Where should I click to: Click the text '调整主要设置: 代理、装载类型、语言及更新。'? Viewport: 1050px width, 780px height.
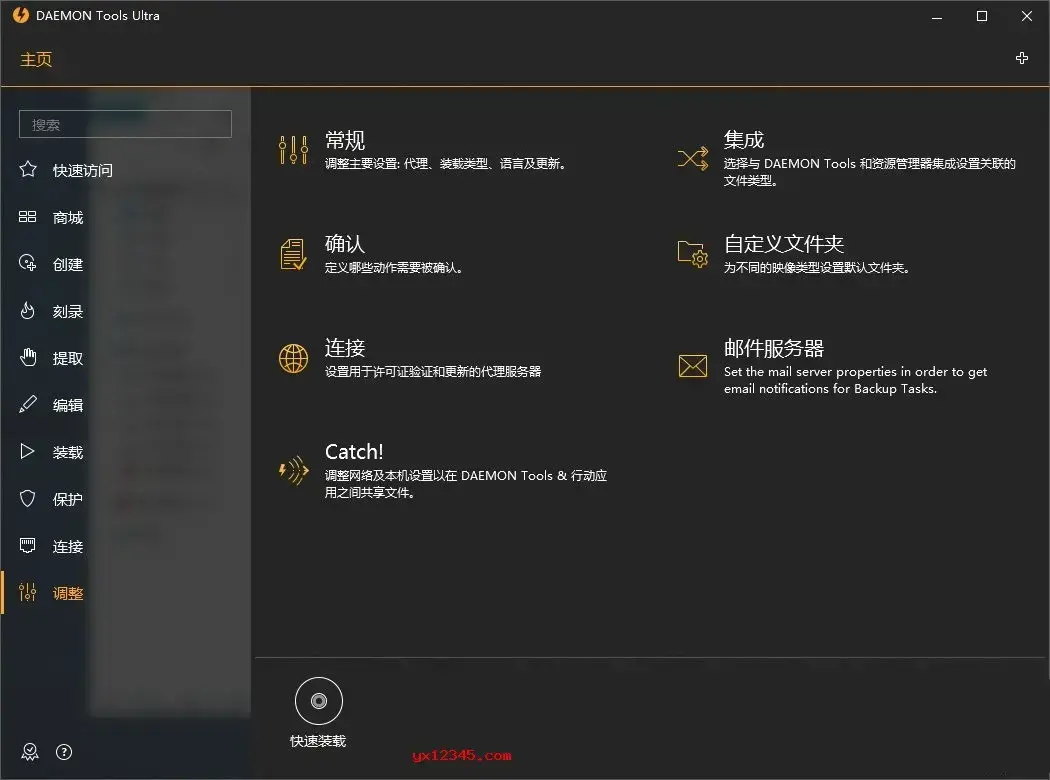coord(446,164)
